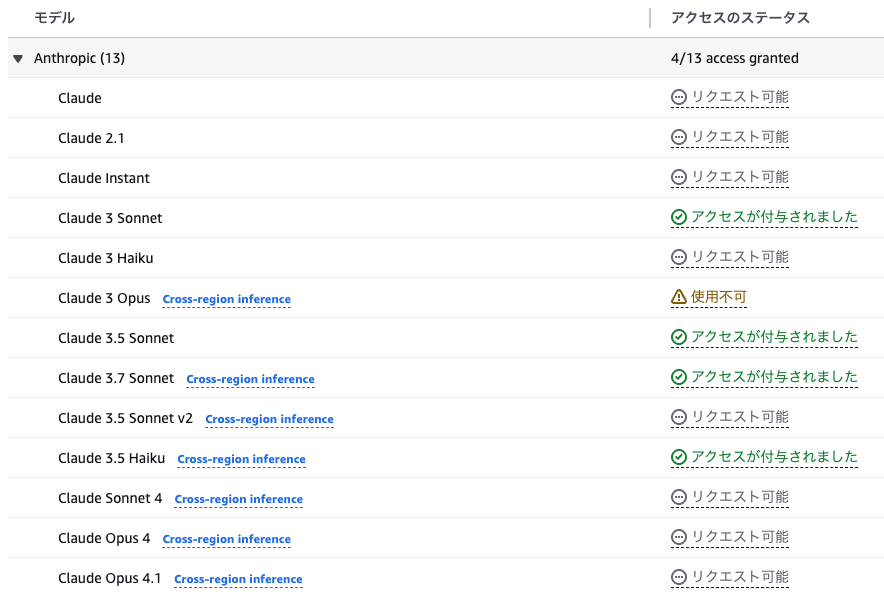The image size is (884, 598).
Task: Click the request-available icon for Claude Opus 4.1
Action: tap(679, 578)
